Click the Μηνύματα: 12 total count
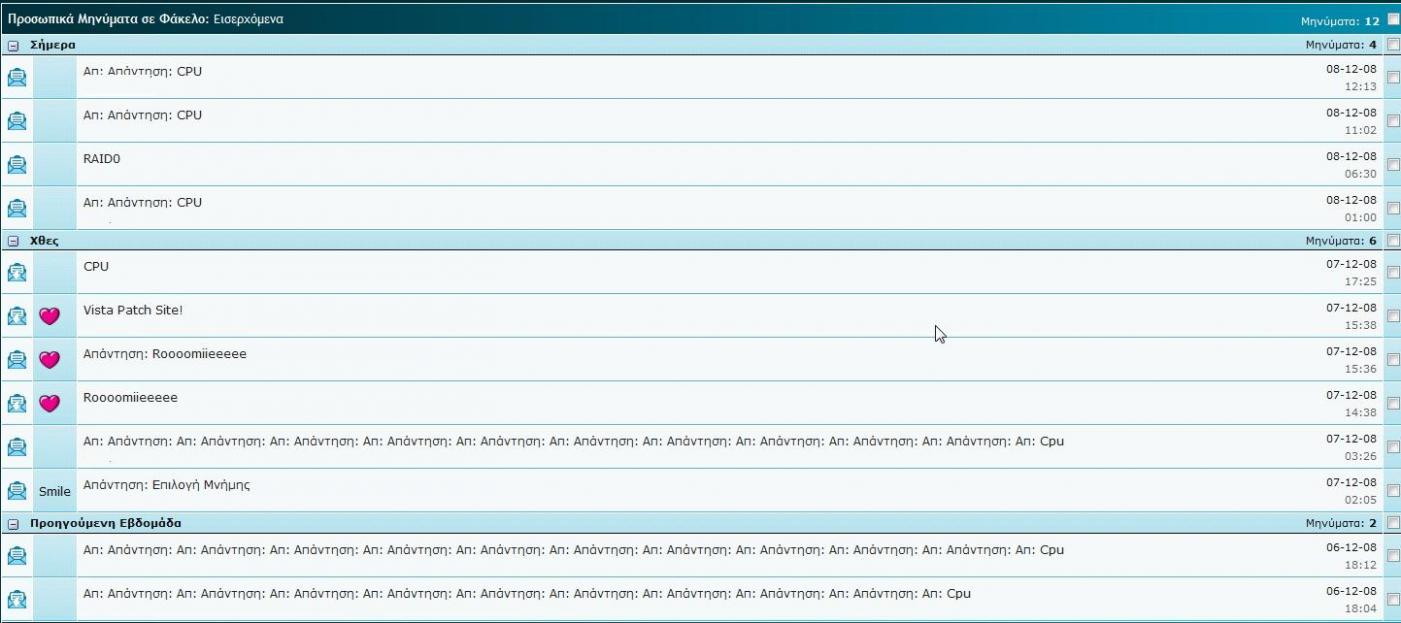Screen dimensions: 1401x623 tap(1340, 20)
